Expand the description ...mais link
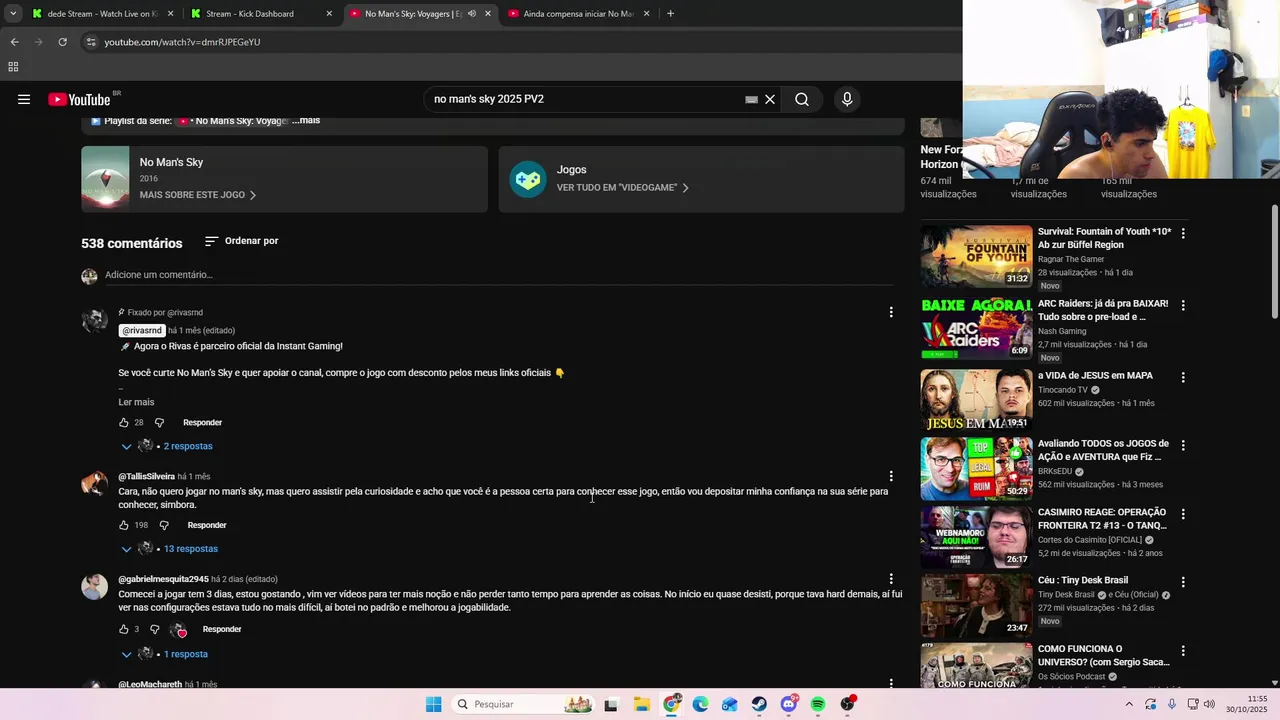The width and height of the screenshot is (1280, 720). coord(306,121)
